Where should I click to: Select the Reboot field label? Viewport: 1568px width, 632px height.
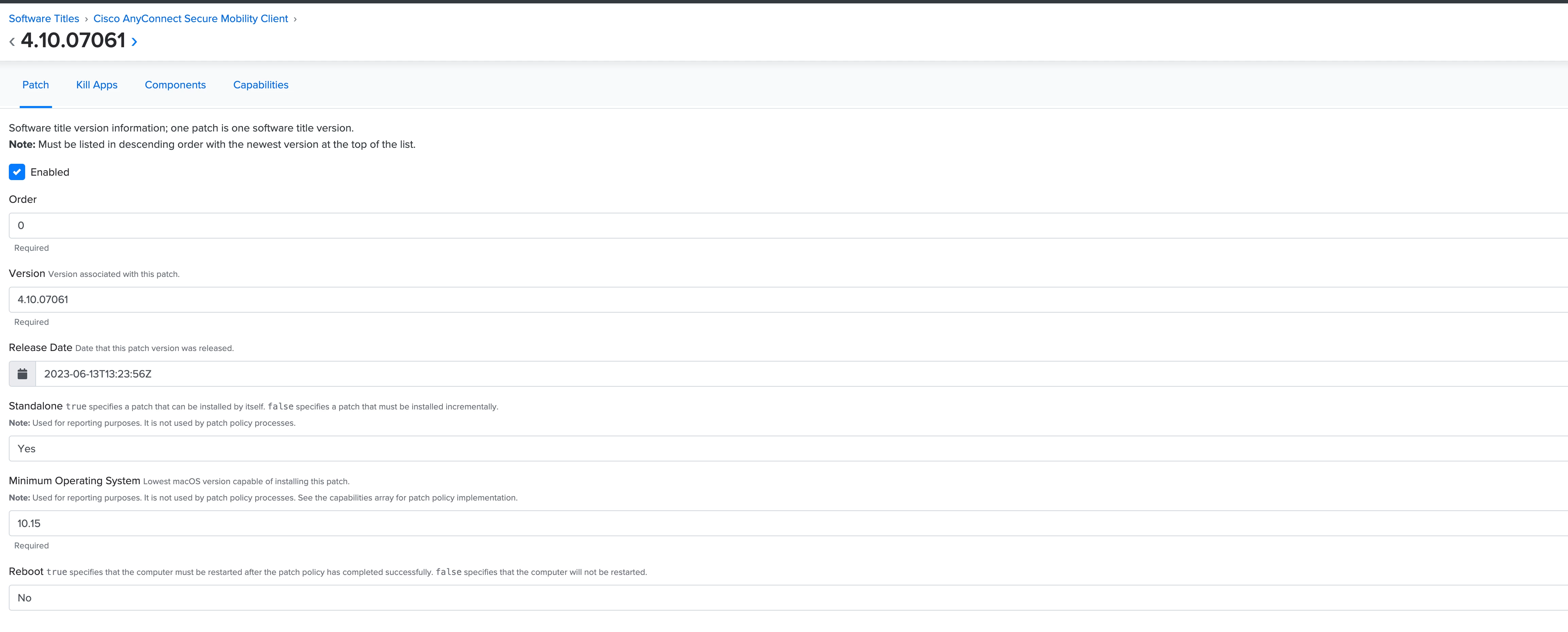coord(26,572)
